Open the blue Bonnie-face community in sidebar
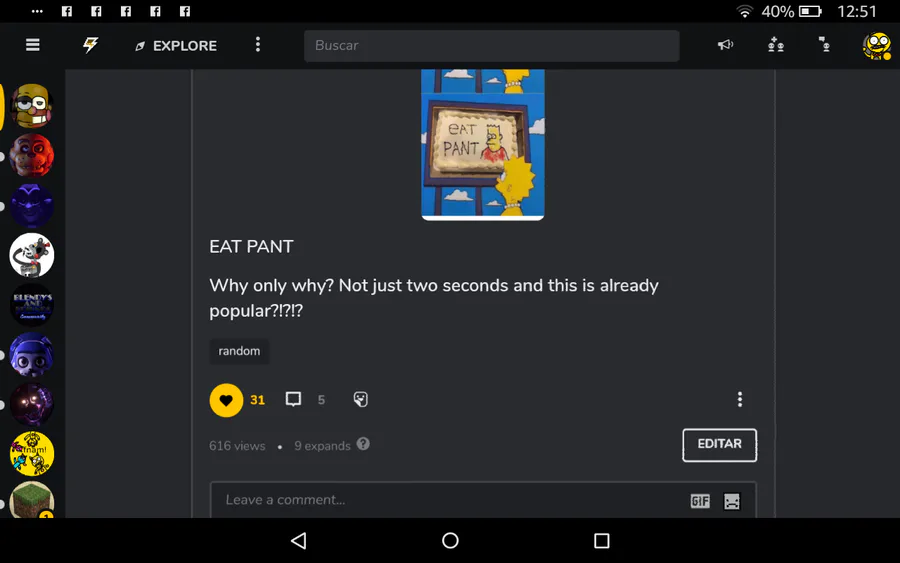 pyautogui.click(x=32, y=355)
